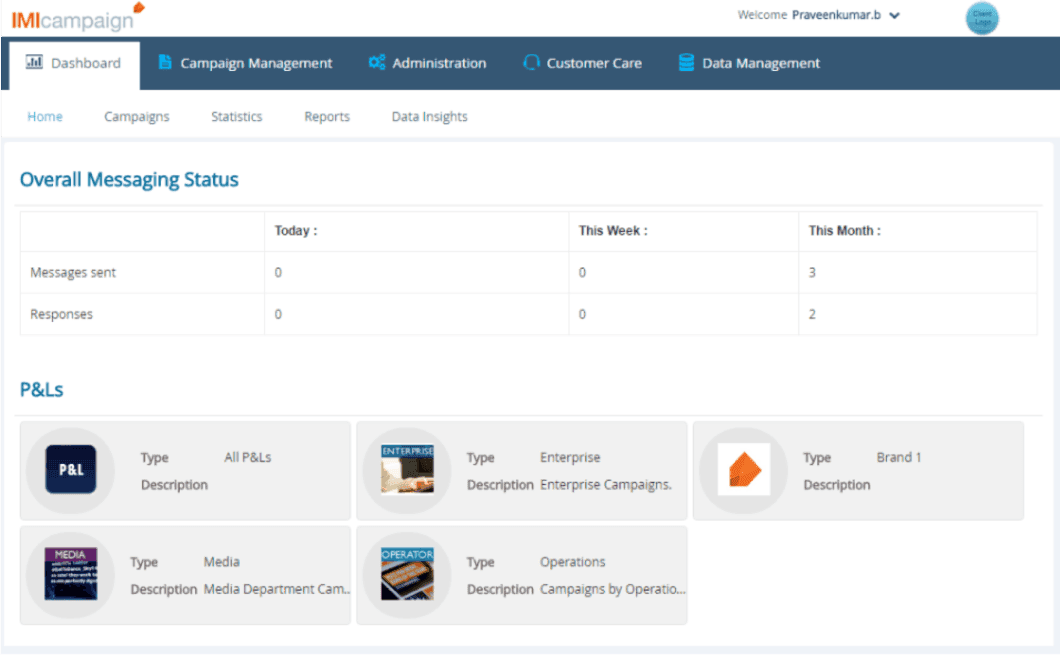Click the Responses row label
Image resolution: width=1060 pixels, height=655 pixels.
[62, 314]
